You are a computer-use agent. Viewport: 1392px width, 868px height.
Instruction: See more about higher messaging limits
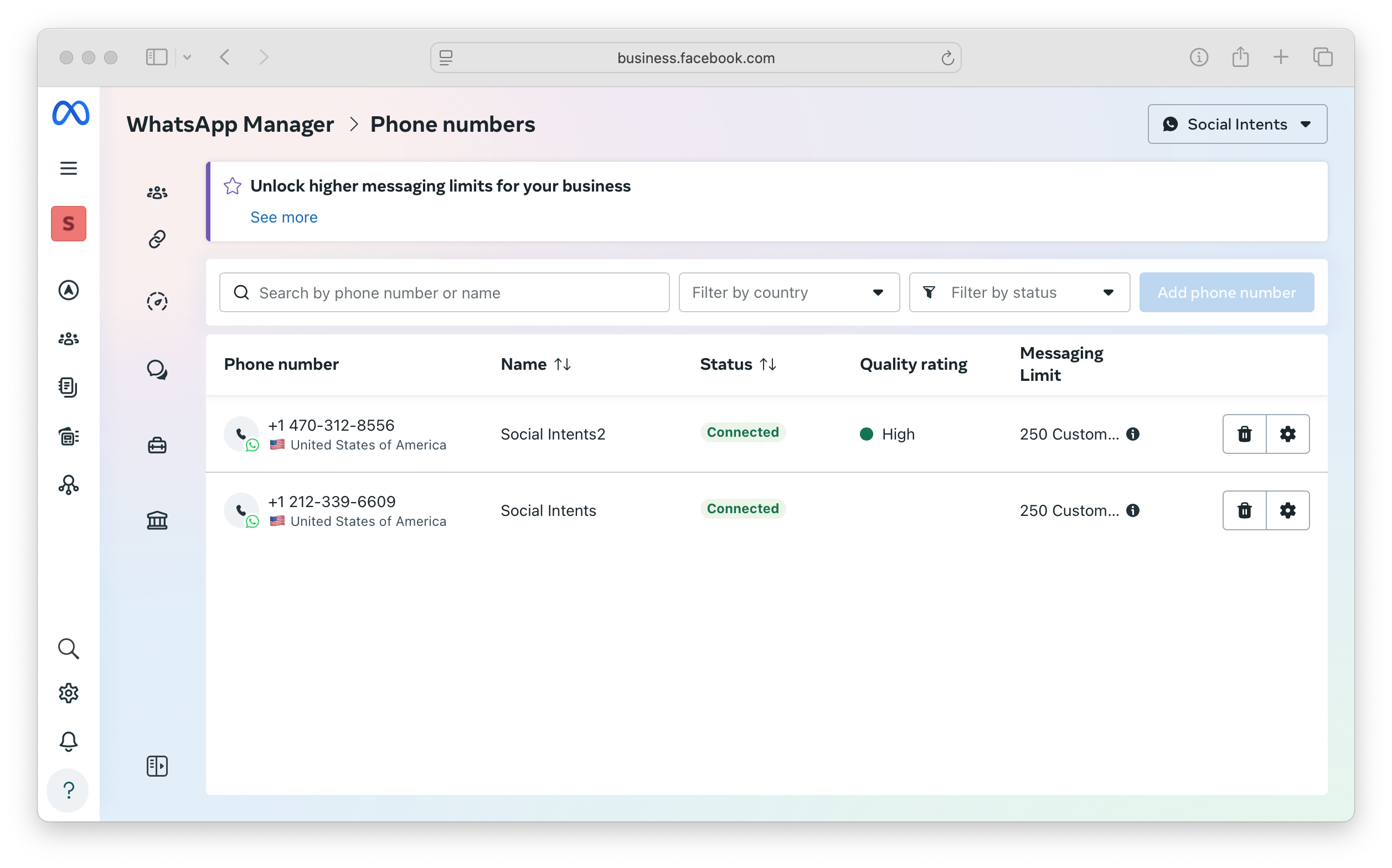(x=283, y=217)
